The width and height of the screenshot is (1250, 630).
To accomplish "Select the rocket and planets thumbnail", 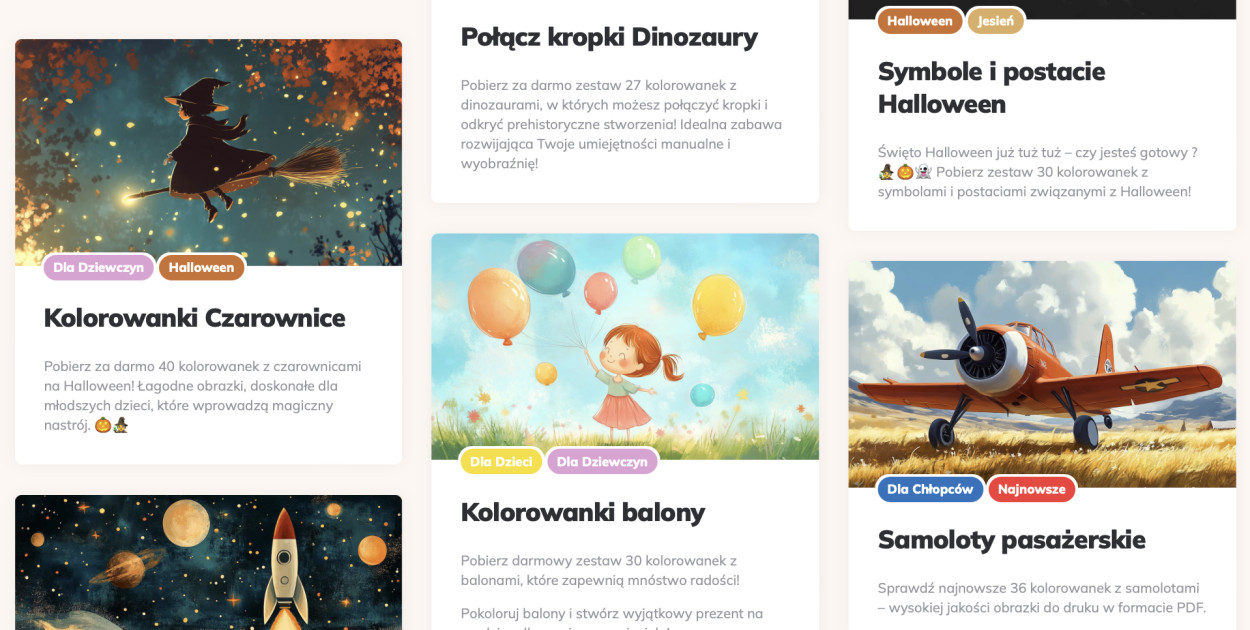I will point(208,562).
